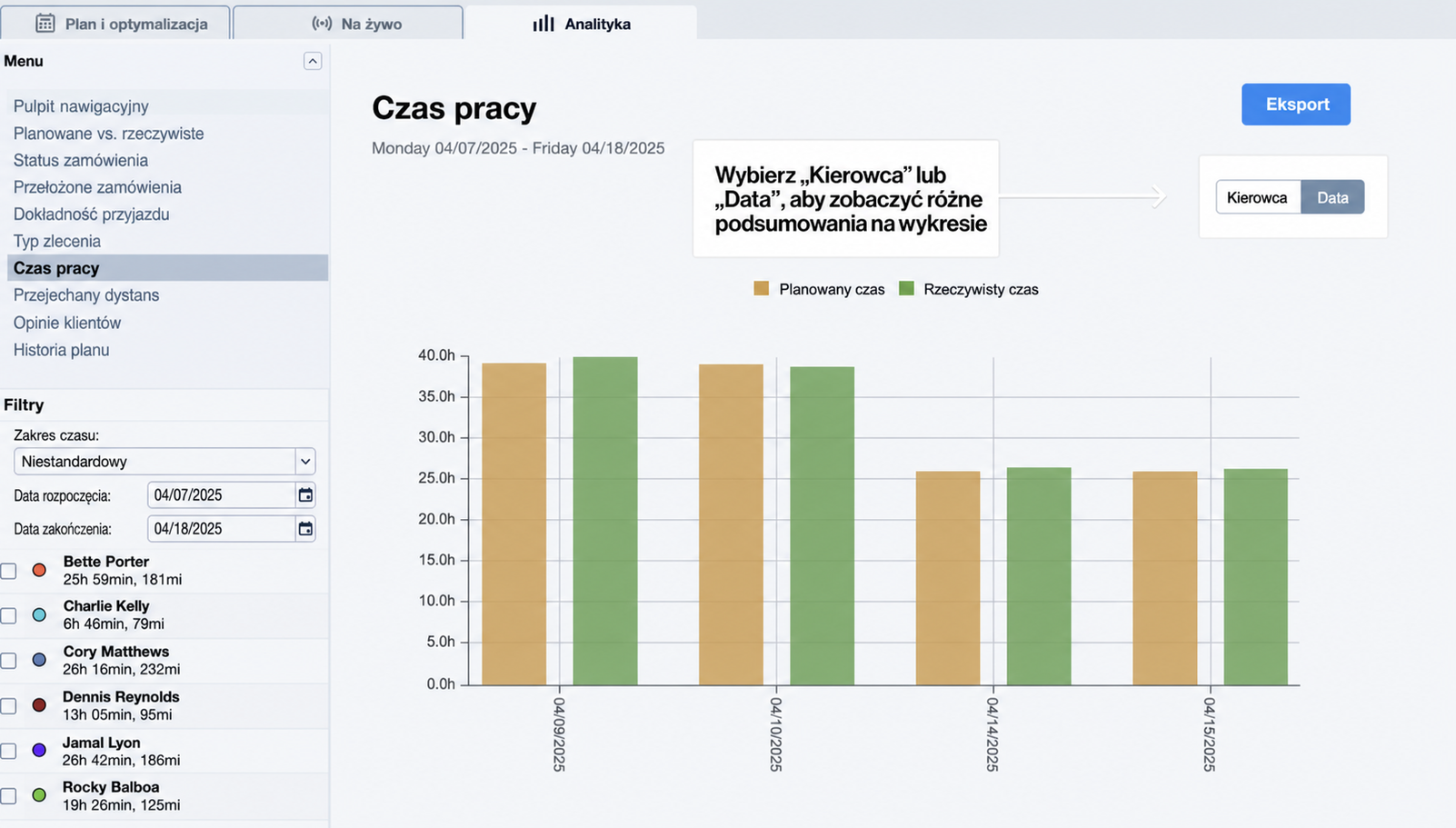Tick the checkbox for Cory Matthews
This screenshot has width=1456, height=828.
tap(9, 661)
